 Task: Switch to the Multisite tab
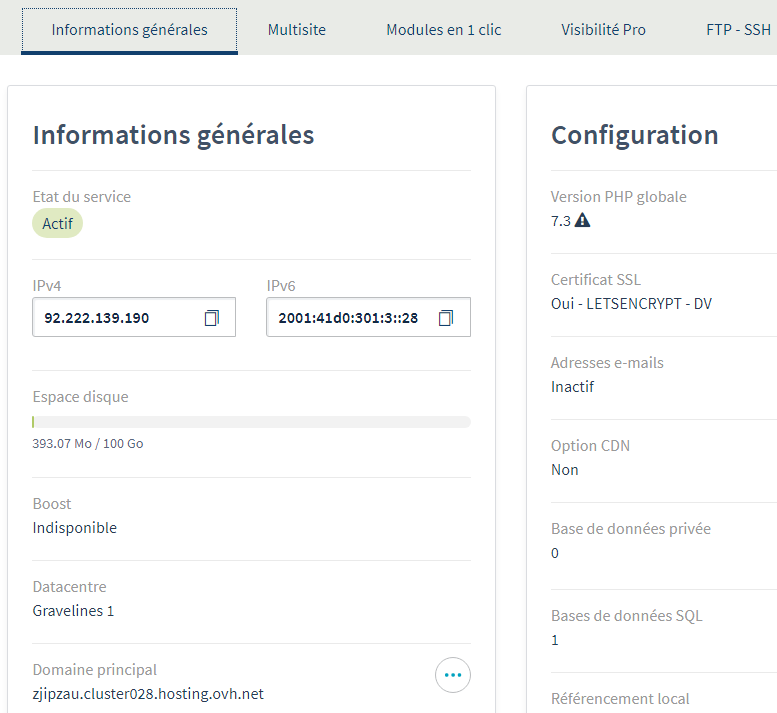tap(297, 29)
